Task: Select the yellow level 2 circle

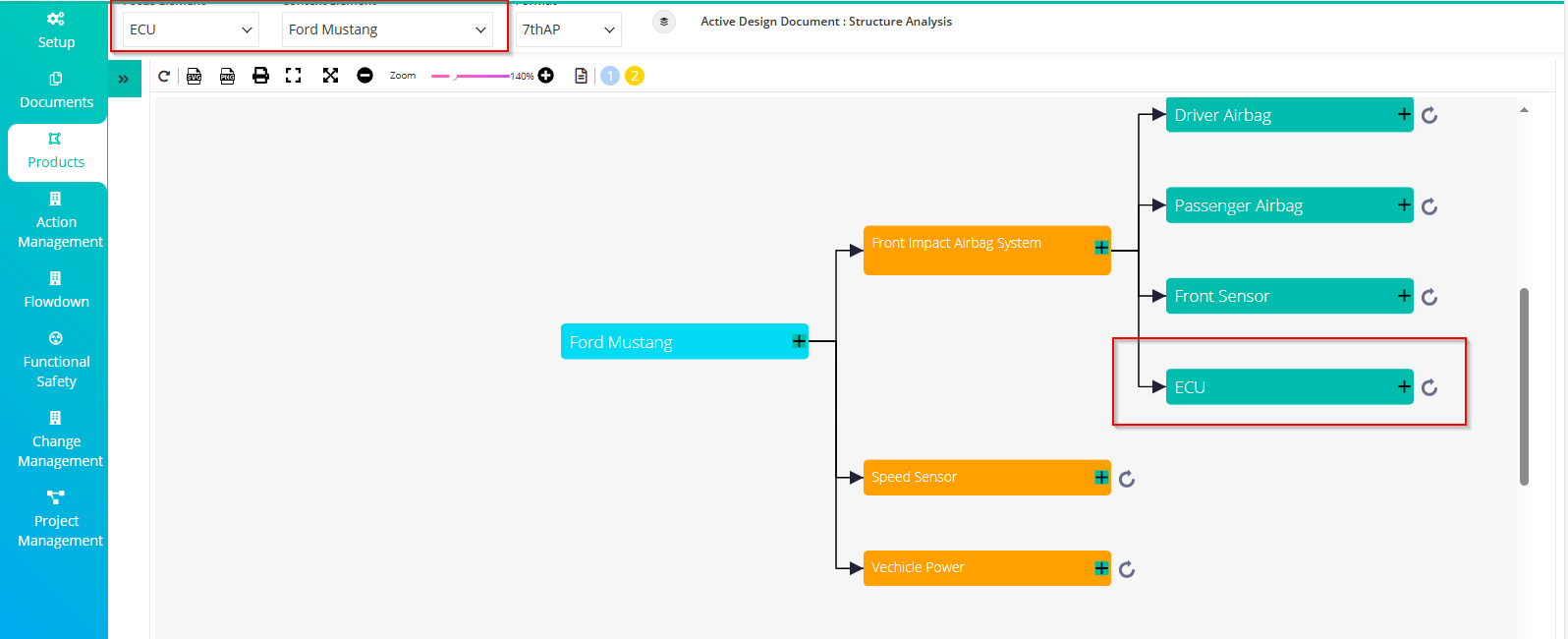Action: [x=635, y=76]
